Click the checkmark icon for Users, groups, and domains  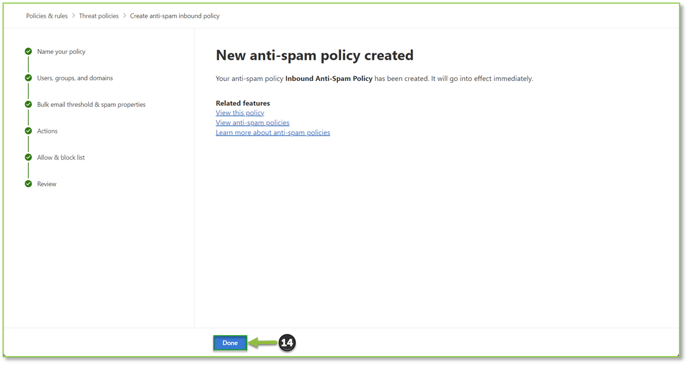pos(29,78)
